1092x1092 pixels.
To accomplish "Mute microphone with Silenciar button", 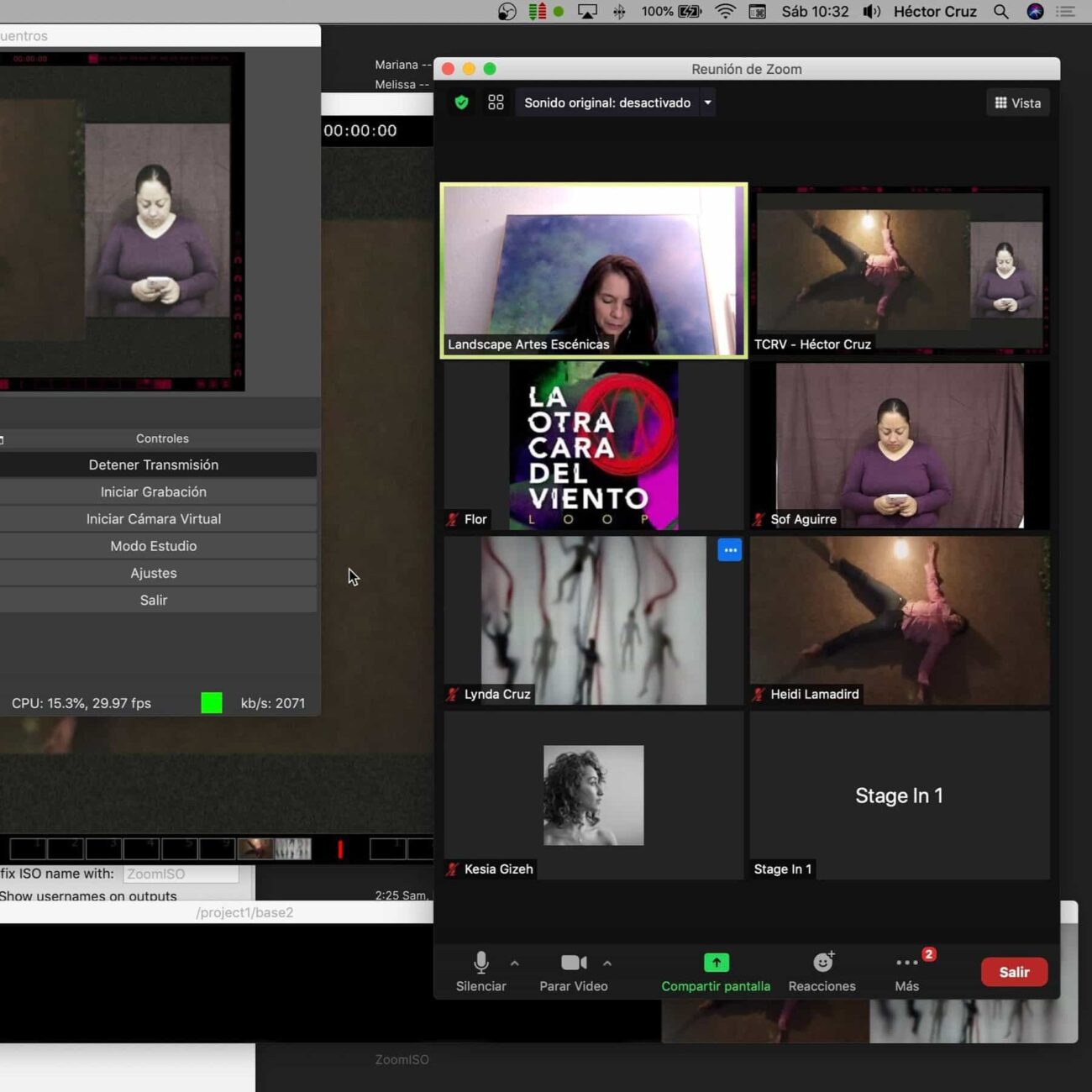I will point(480,963).
